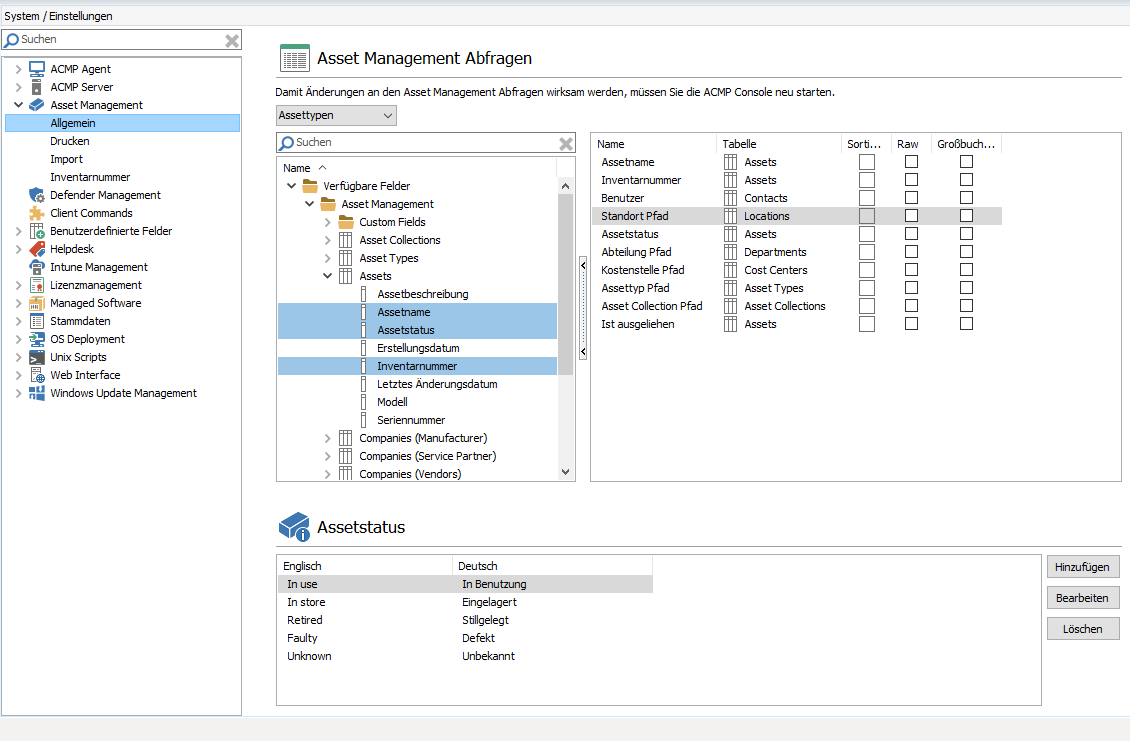Collapse the Assets node in field tree
The image size is (1130, 742).
[x=328, y=276]
